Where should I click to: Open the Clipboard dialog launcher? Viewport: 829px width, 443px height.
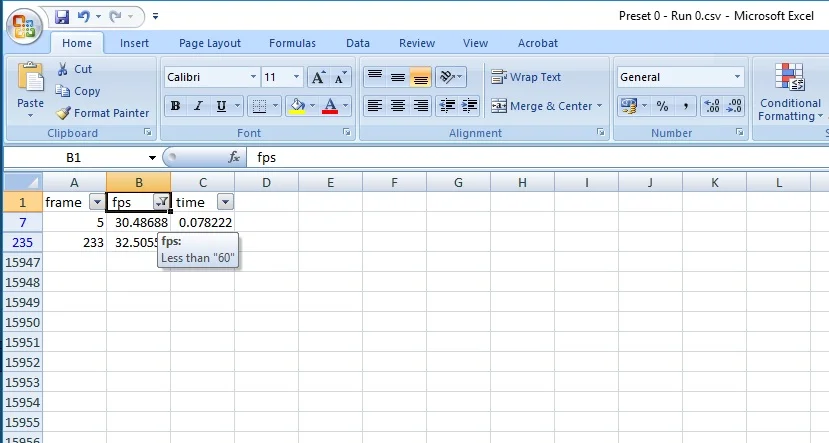[148, 133]
